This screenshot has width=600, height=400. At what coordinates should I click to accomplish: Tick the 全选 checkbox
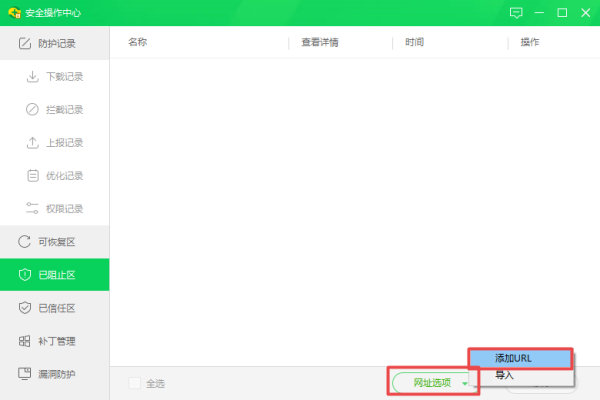pos(135,383)
